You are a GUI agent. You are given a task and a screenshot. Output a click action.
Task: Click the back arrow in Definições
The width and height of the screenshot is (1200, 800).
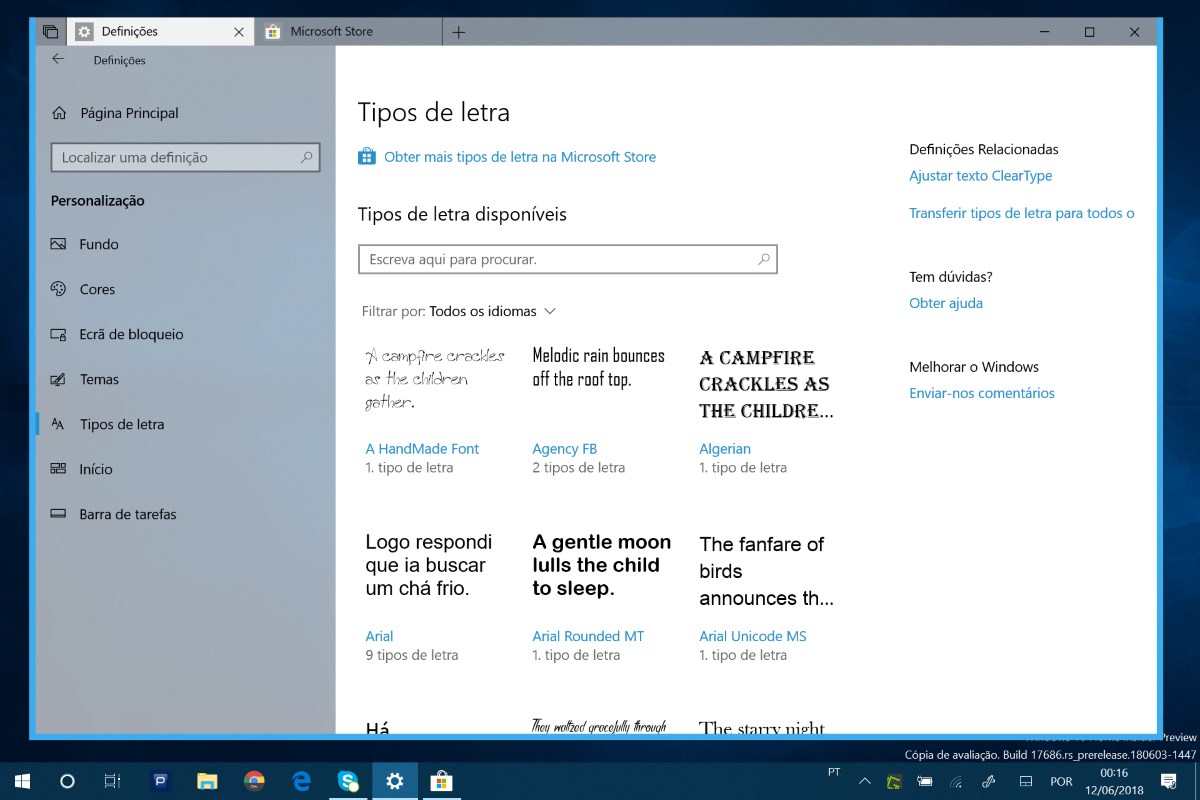pyautogui.click(x=57, y=59)
